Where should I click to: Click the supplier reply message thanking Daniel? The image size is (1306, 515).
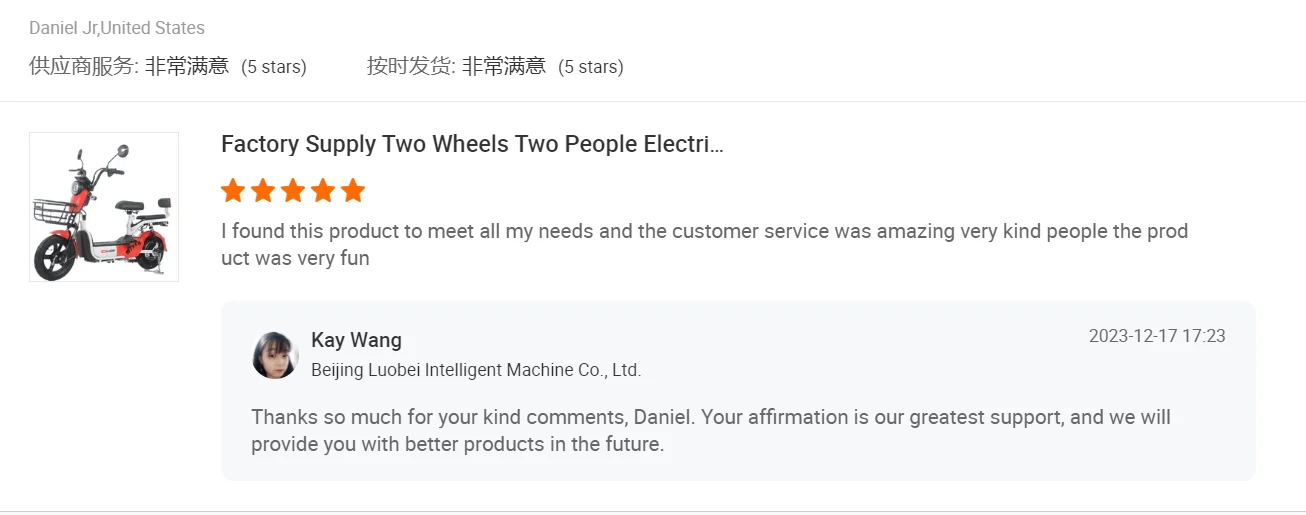coord(710,430)
